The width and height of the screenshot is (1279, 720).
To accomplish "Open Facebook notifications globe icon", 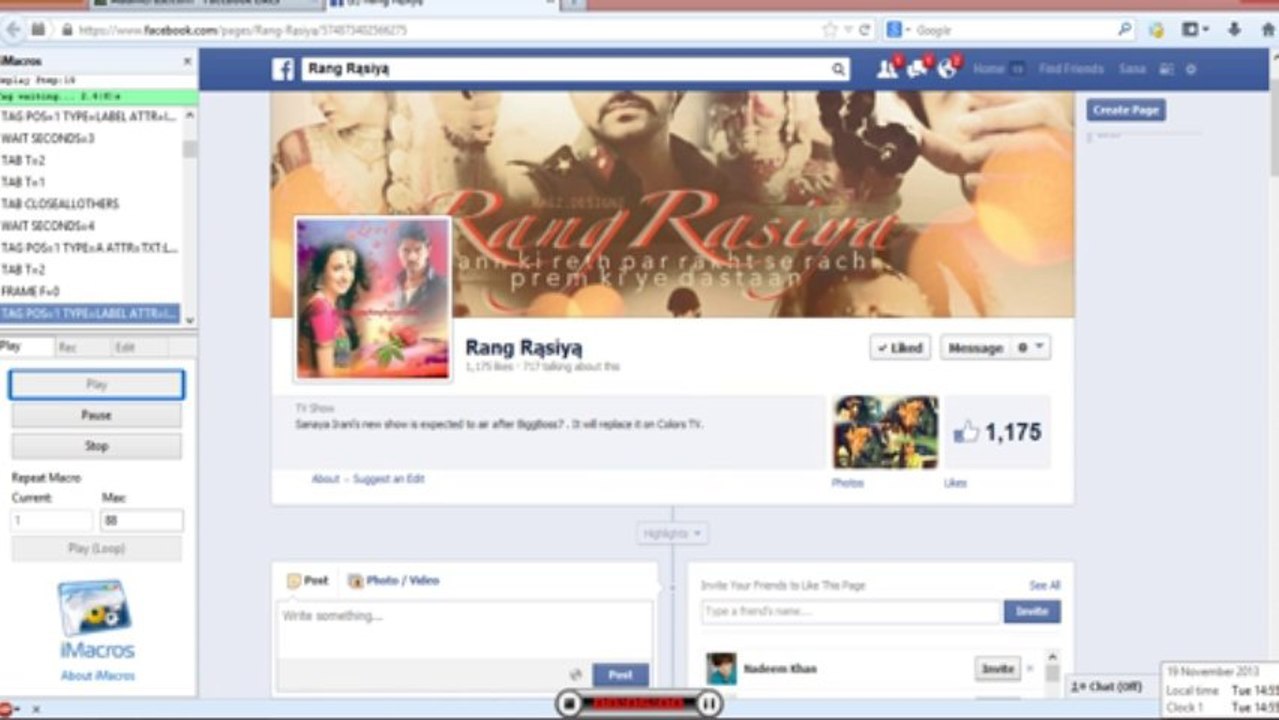I will point(947,69).
